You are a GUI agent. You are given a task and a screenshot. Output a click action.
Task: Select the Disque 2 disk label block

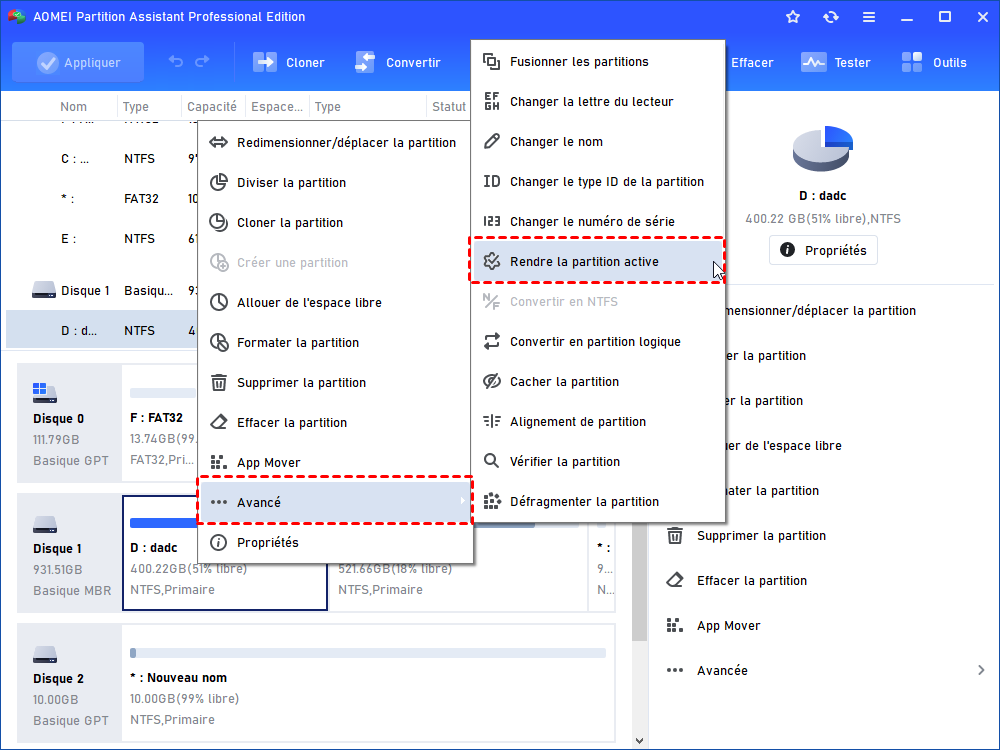coord(70,682)
